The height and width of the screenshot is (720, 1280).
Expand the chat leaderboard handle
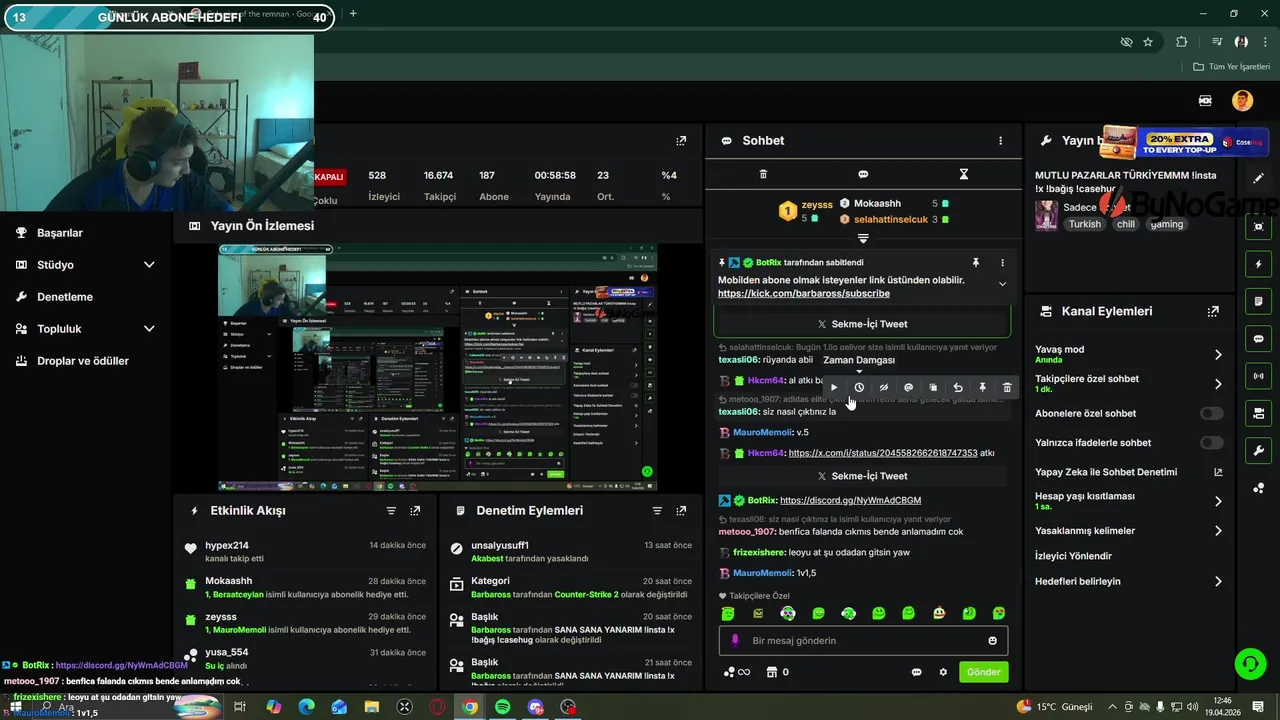863,239
